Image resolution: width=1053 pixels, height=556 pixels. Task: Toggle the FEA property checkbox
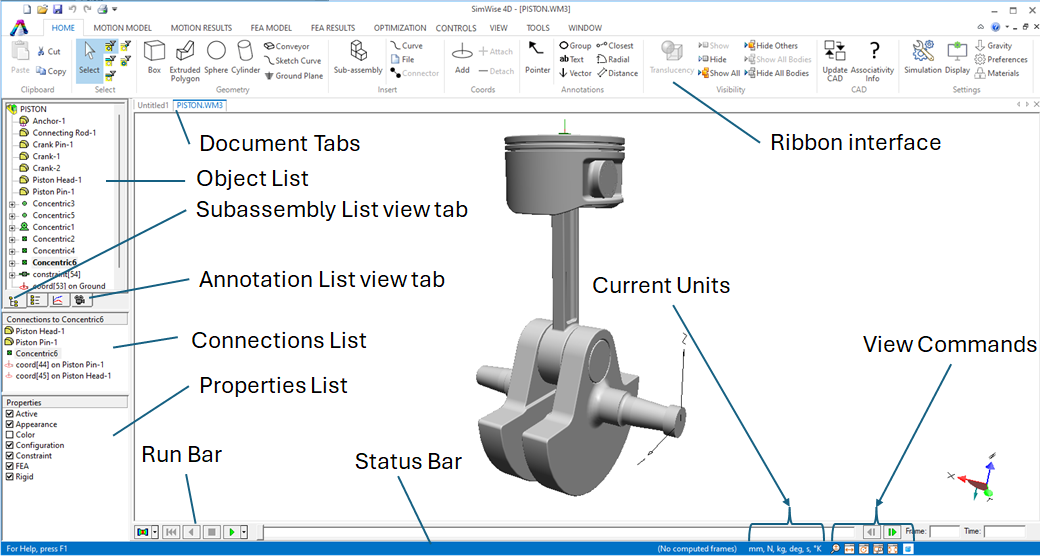[9, 466]
